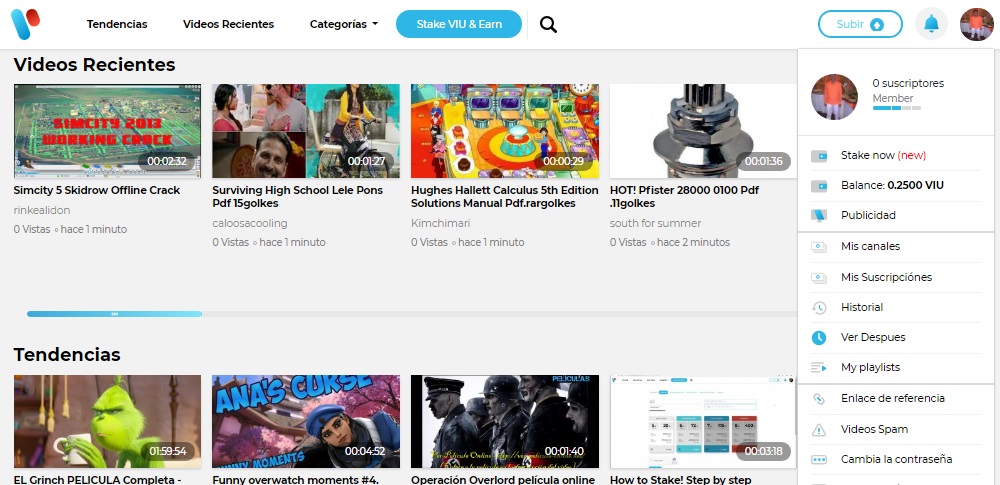Viewport: 1000px width, 485px height.
Task: Open the search magnifier icon
Action: click(x=548, y=24)
